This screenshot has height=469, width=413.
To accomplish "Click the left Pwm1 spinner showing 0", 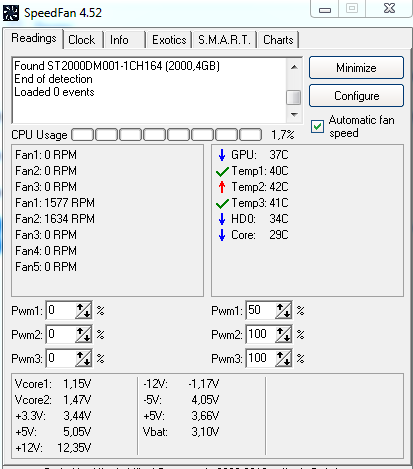I will [x=83, y=311].
